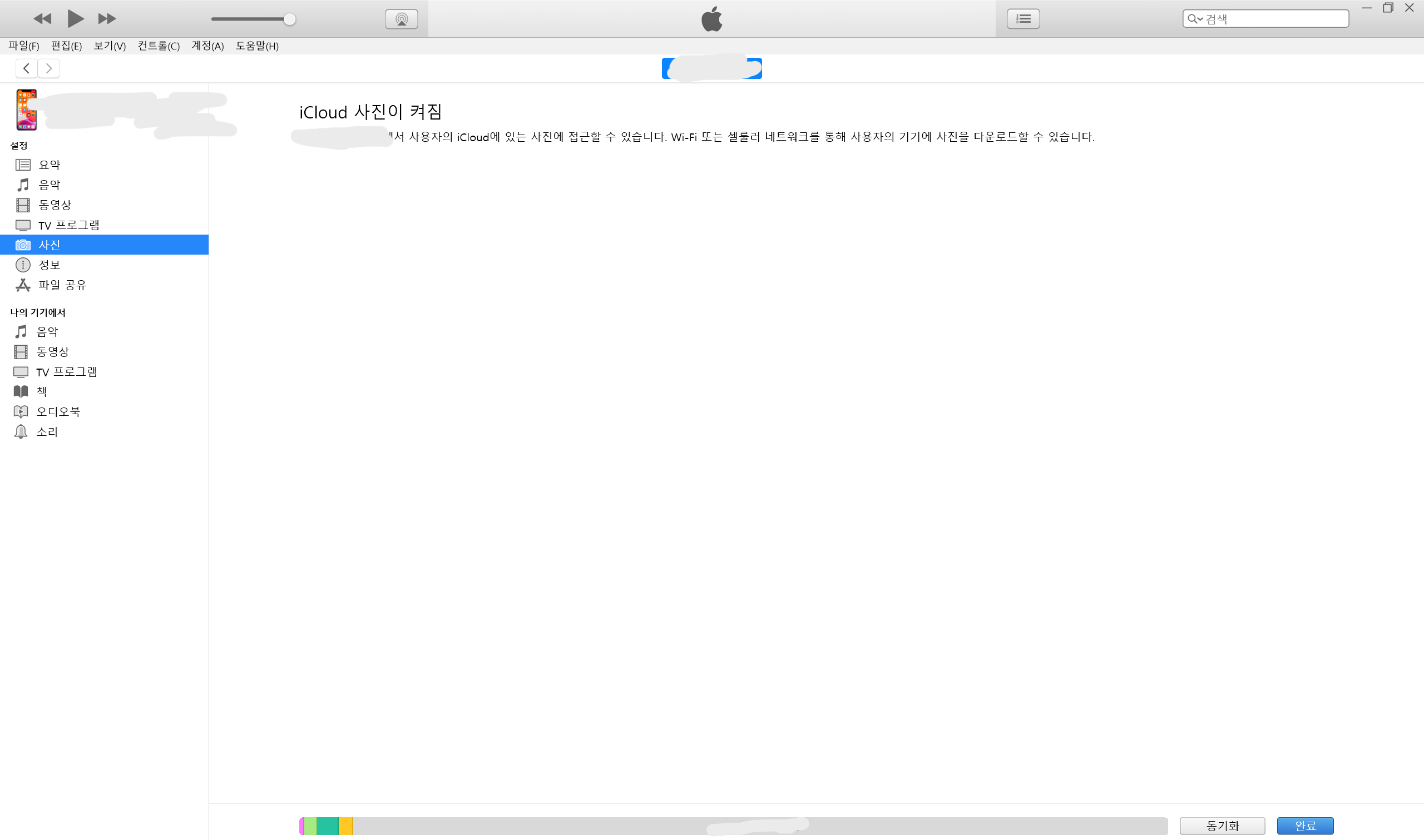Viewport: 1424px width, 840px height.
Task: Click the volume slider knob
Action: (289, 19)
